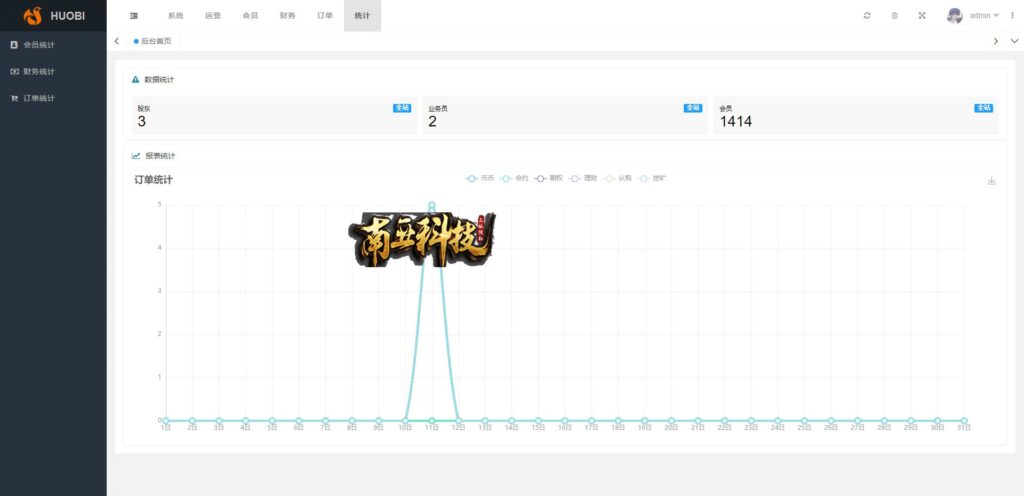The height and width of the screenshot is (496, 1024).
Task: Click the 数据统计 section title
Action: click(x=159, y=80)
